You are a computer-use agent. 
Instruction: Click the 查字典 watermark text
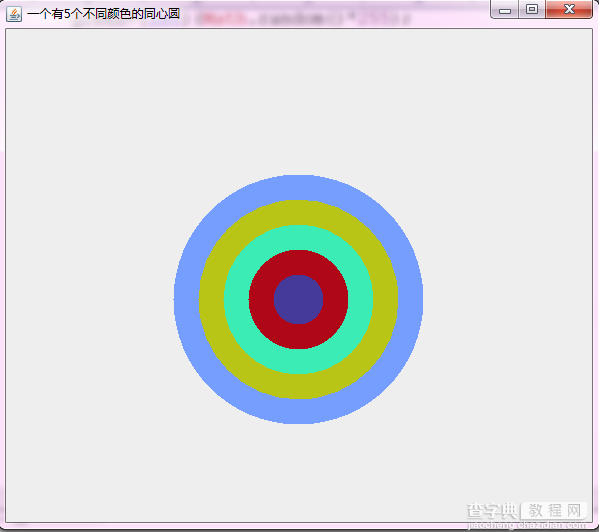coord(492,510)
